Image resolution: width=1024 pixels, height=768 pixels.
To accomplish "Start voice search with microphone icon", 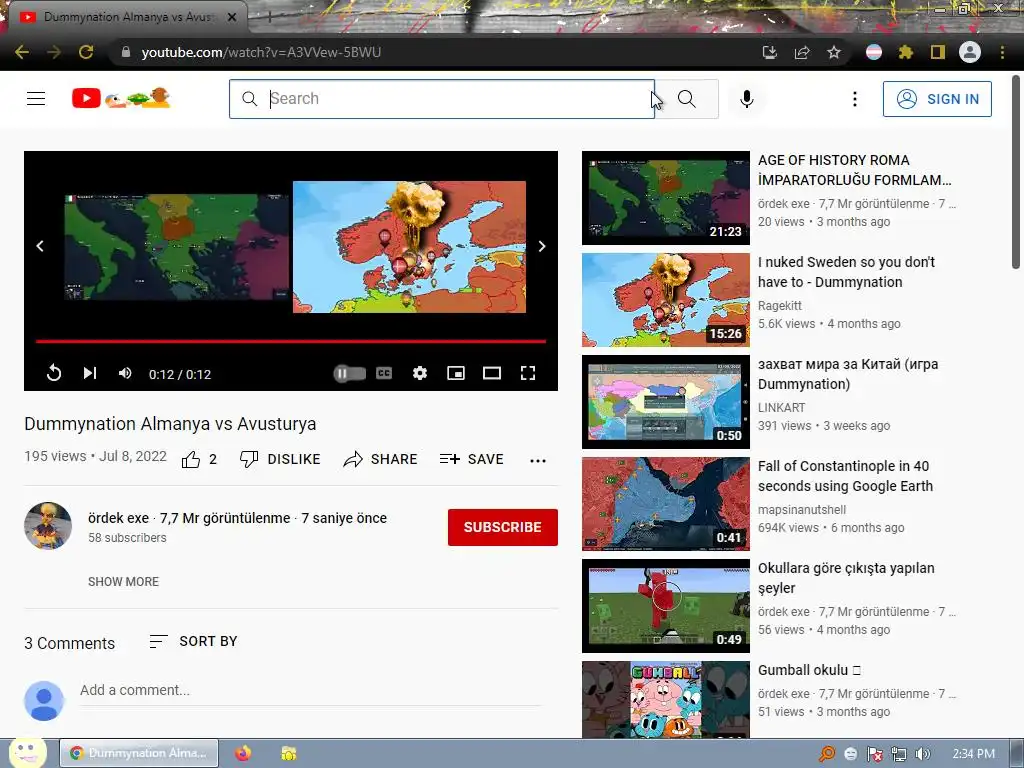I will [746, 99].
